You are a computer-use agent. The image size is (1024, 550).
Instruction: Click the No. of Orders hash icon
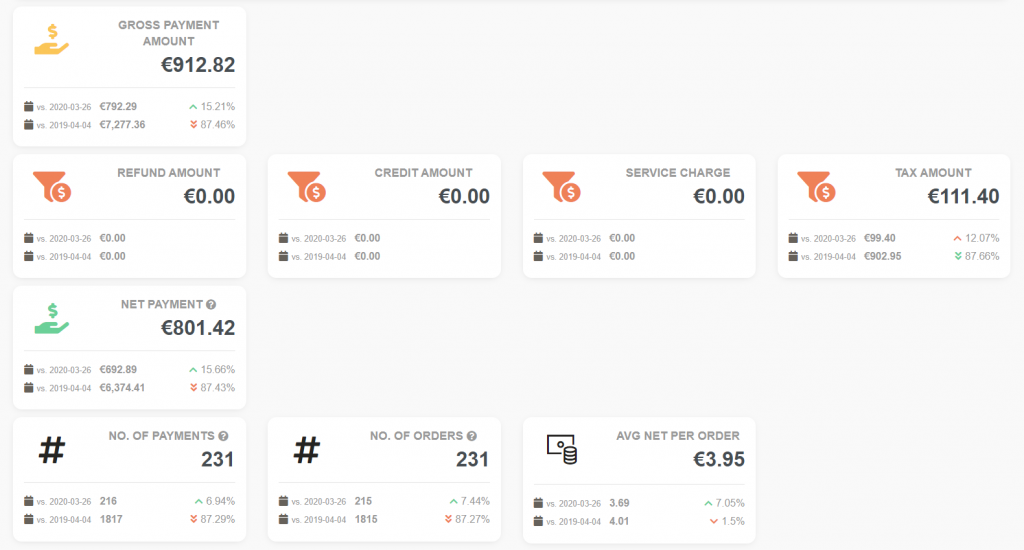click(307, 450)
